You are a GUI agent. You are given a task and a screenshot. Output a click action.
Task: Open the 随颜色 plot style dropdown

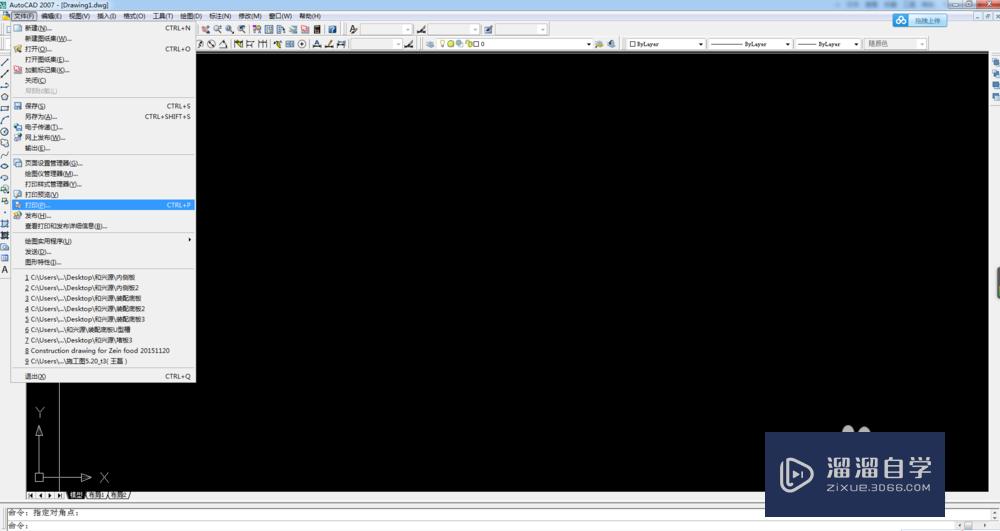coord(895,44)
